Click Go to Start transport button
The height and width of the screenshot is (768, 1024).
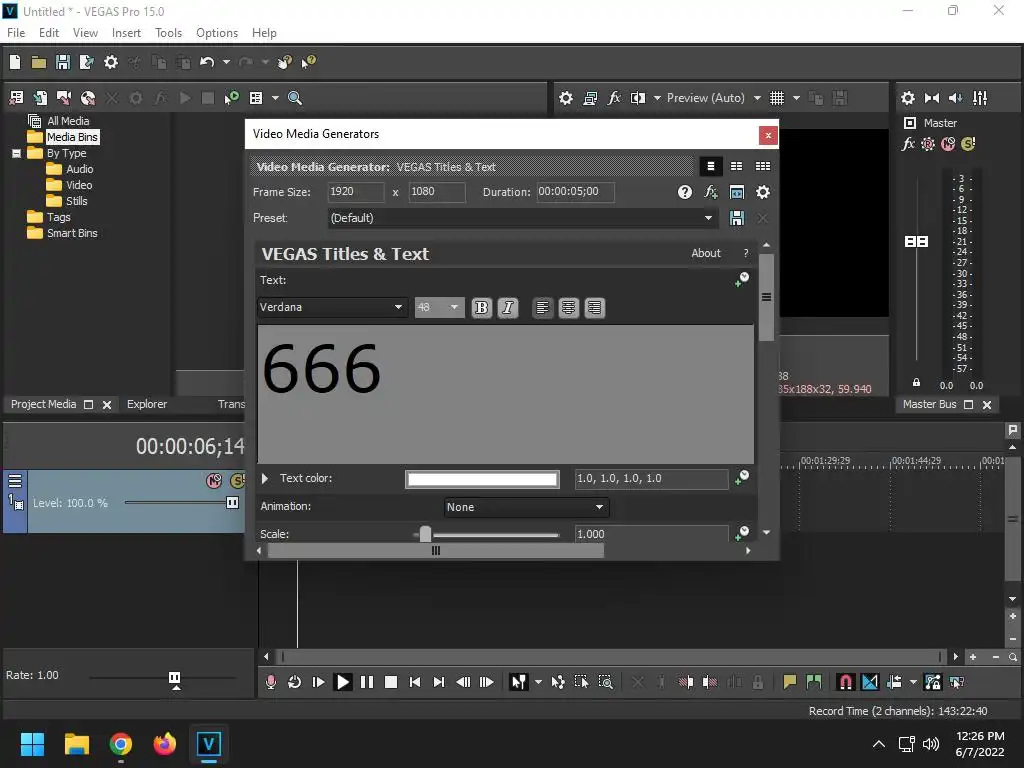415,682
